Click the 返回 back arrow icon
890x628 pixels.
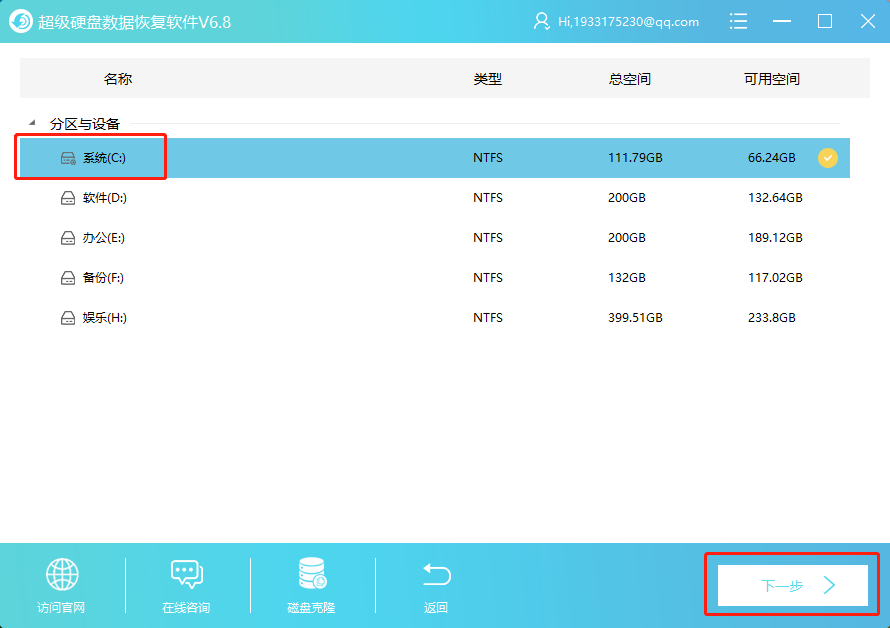pos(436,574)
